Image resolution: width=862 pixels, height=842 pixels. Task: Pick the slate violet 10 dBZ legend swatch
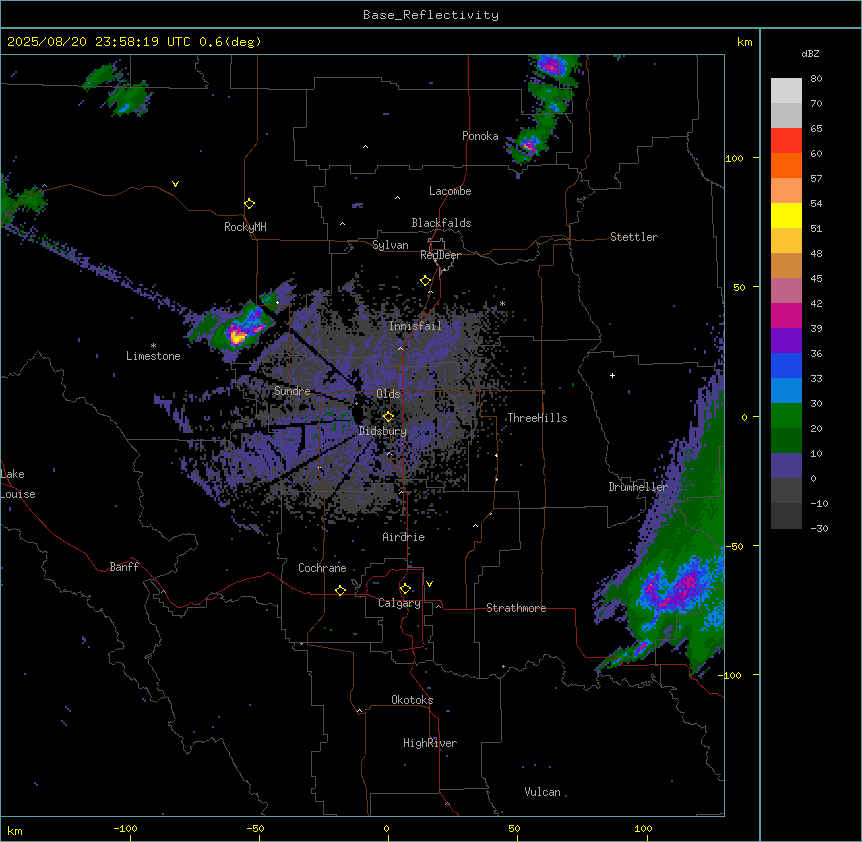click(786, 466)
